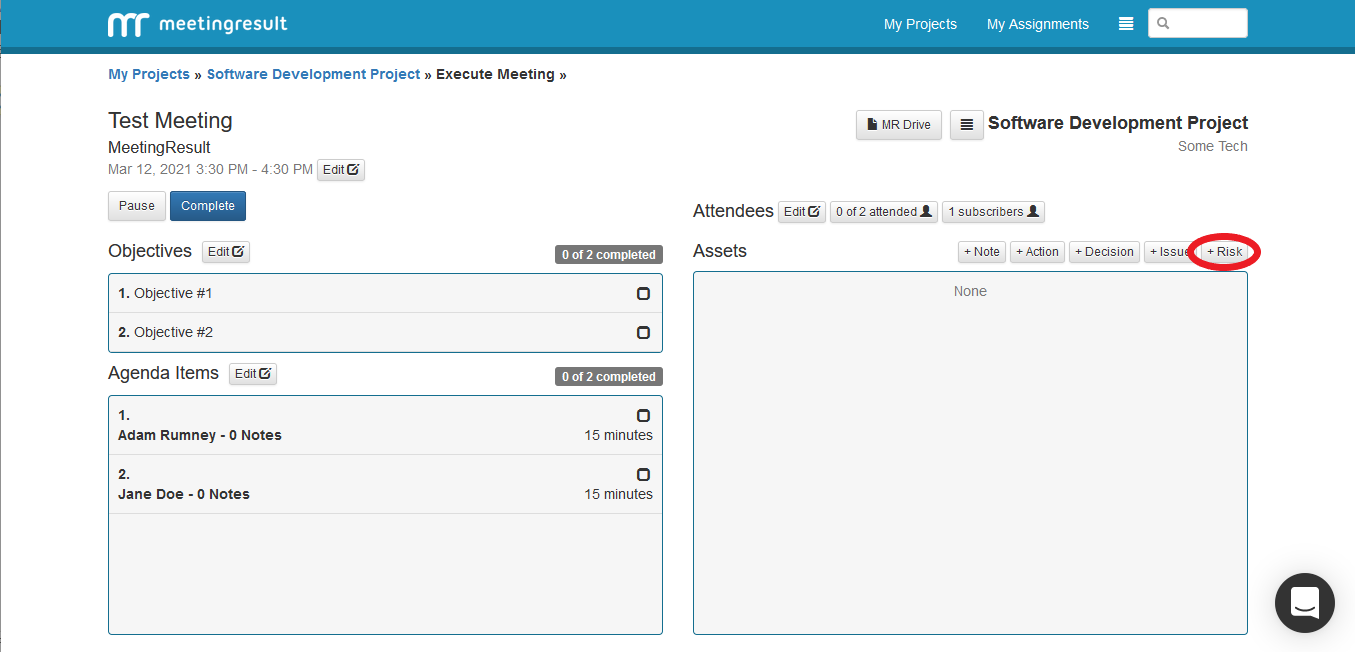Open the header hamburger menu icon
1355x652 pixels.
(1126, 24)
